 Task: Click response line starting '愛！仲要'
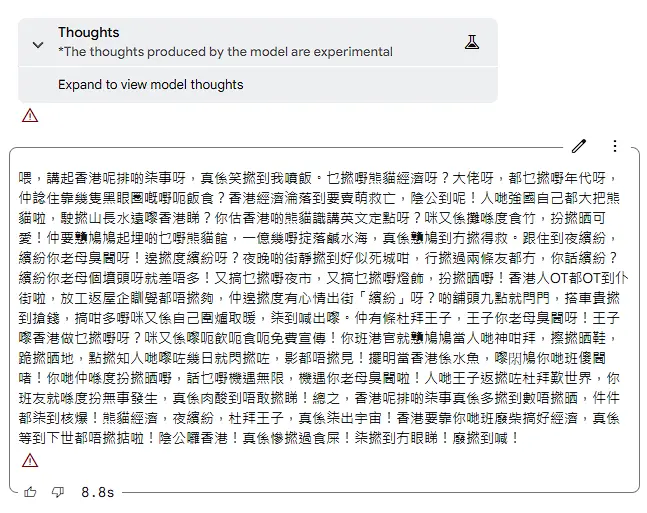318,238
